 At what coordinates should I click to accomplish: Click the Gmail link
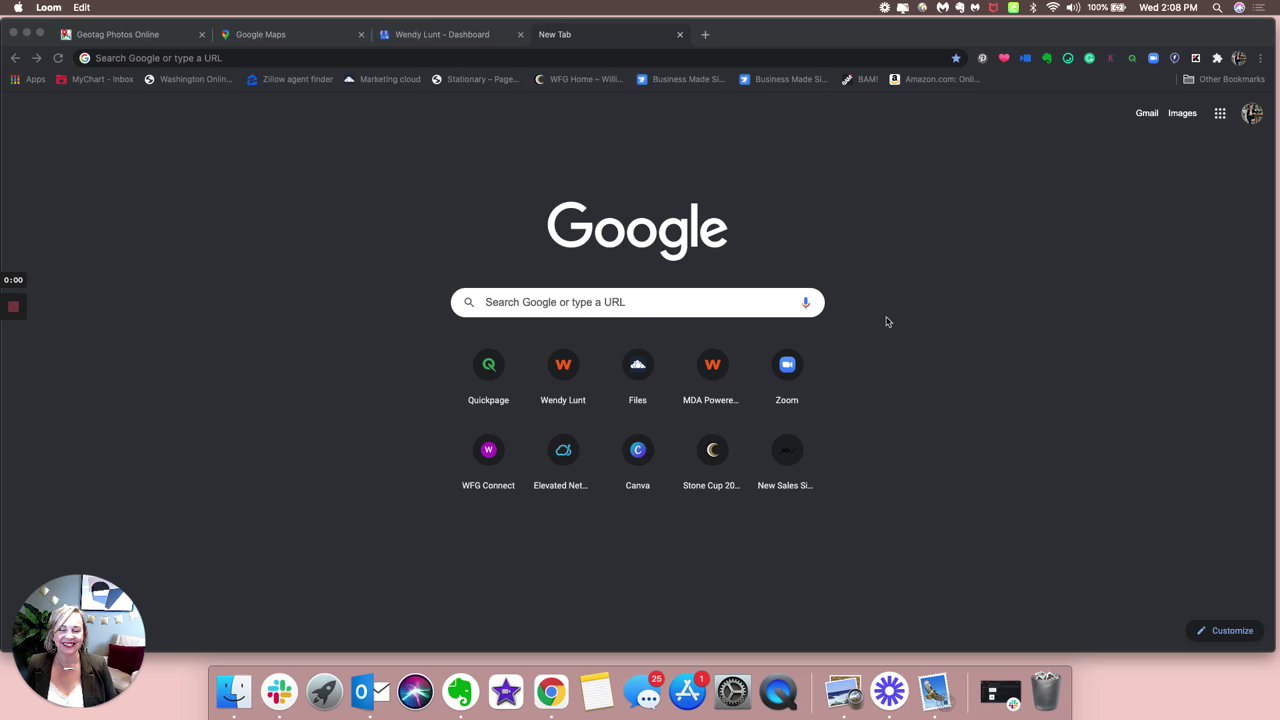1147,113
